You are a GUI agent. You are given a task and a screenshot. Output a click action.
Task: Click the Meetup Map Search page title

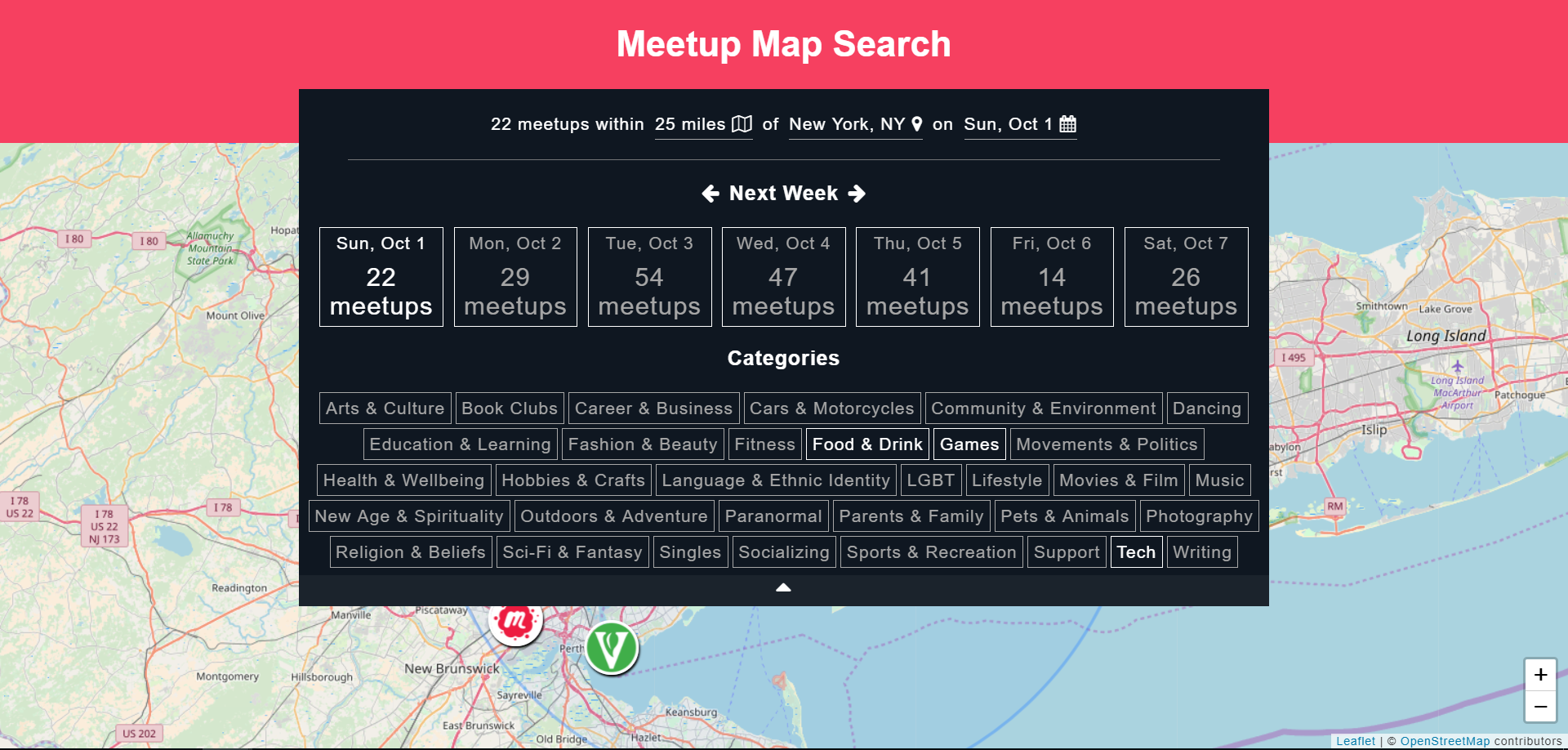(x=784, y=44)
